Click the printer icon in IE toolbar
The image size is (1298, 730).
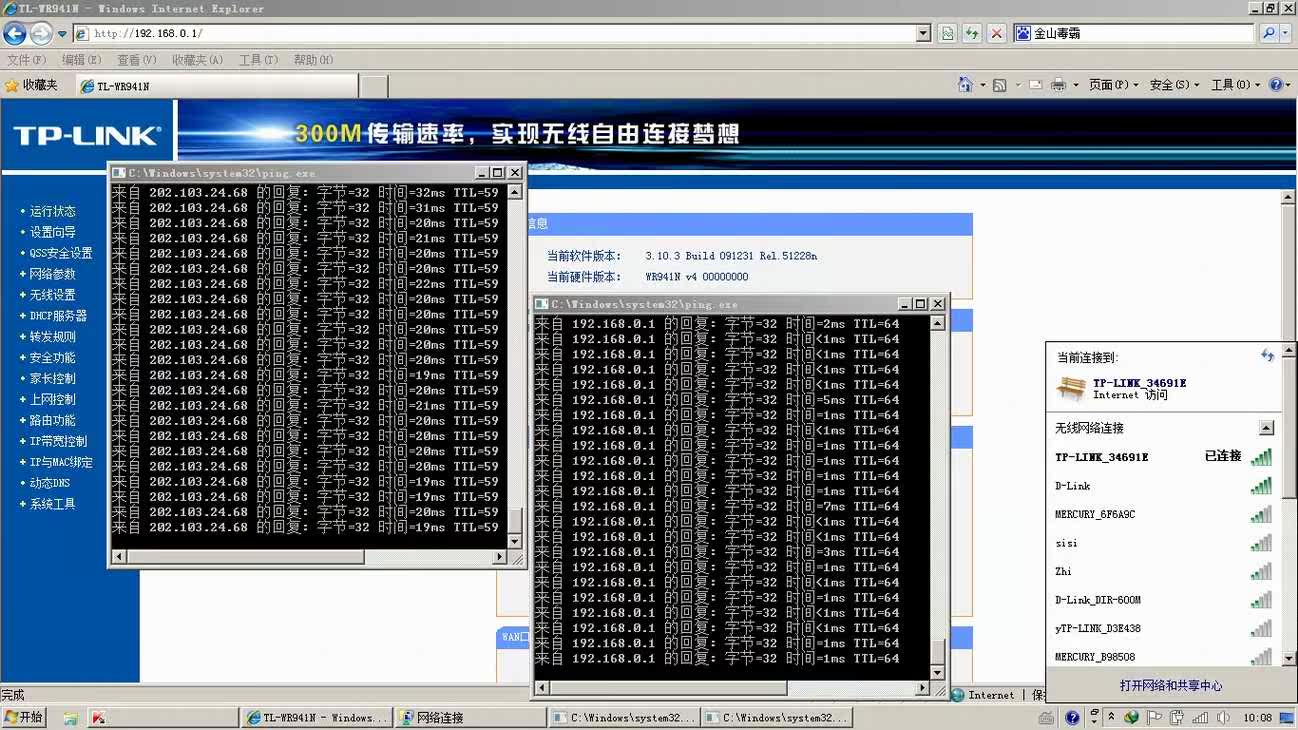point(1058,85)
